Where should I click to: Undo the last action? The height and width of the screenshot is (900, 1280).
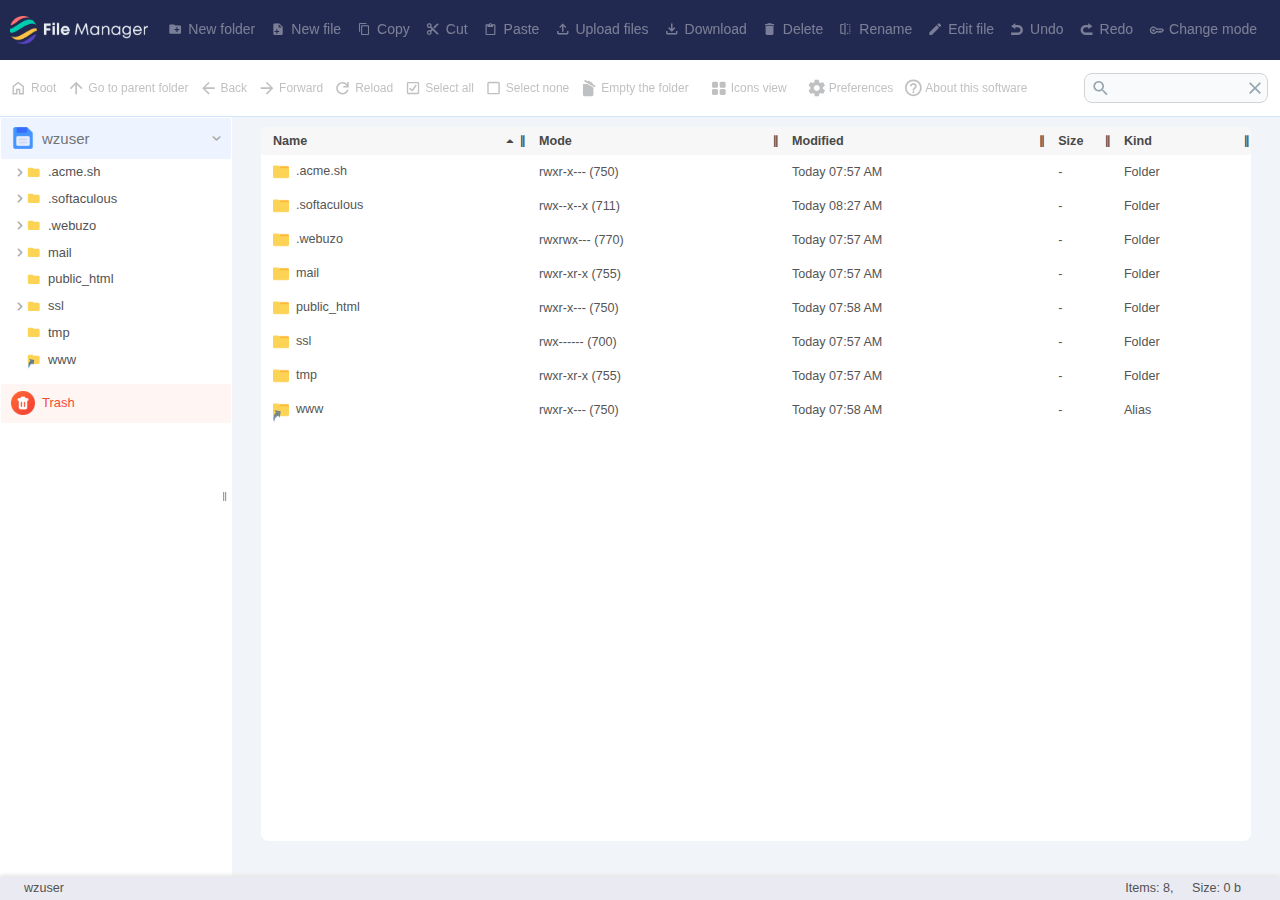click(1037, 29)
